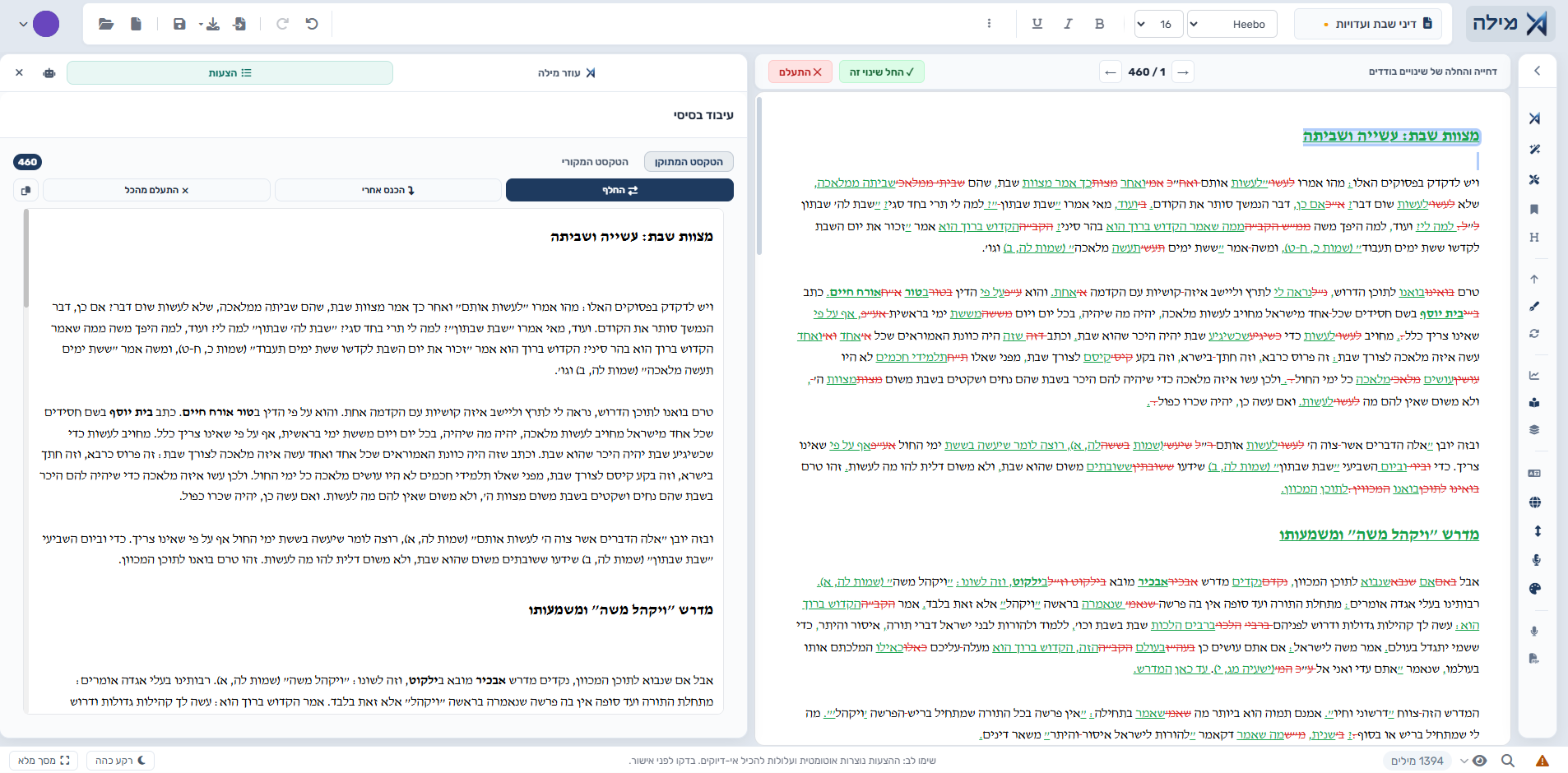Click the left document vertical scrollbar
Image resolution: width=1568 pixels, height=773 pixels.
click(x=758, y=177)
